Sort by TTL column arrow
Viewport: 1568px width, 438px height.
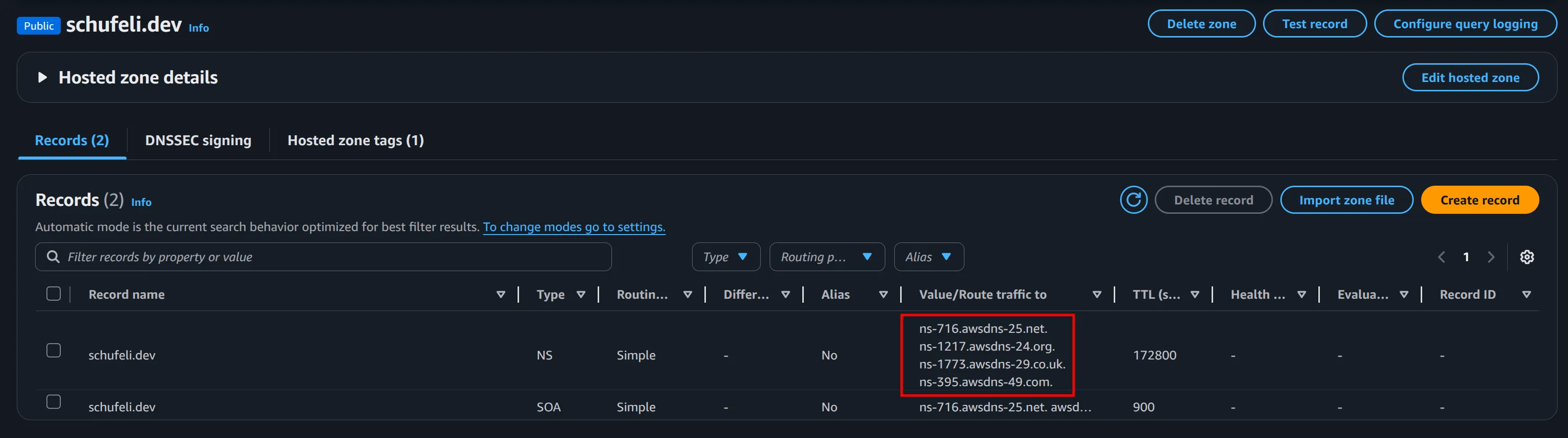coord(1195,294)
